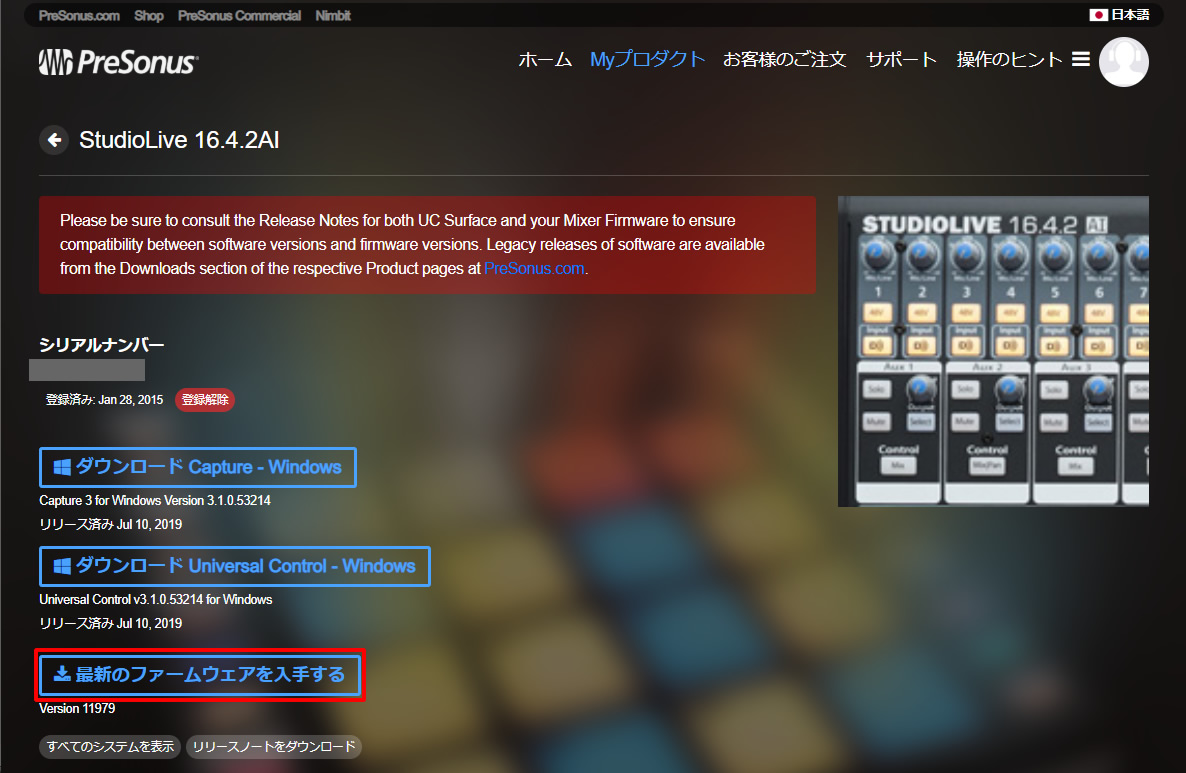Screen dimensions: 1186x773
Task: Click リリースノートをダウンロード button
Action: [273, 747]
